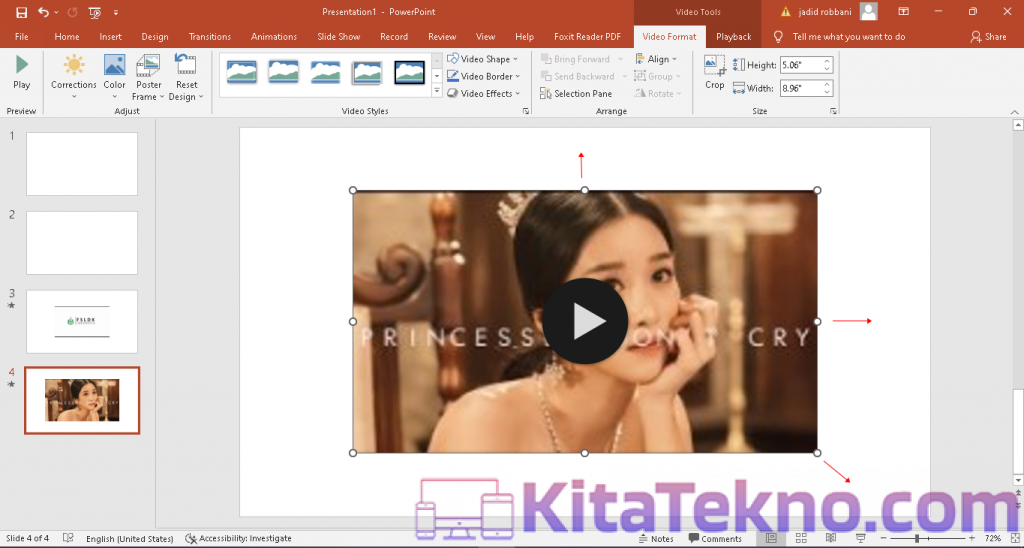
Task: Select slide 1 thumbnail
Action: tap(82, 164)
